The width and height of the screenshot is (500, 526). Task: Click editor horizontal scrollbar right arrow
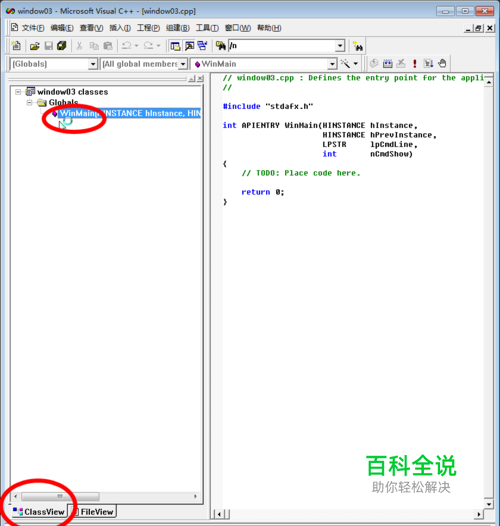(x=479, y=514)
